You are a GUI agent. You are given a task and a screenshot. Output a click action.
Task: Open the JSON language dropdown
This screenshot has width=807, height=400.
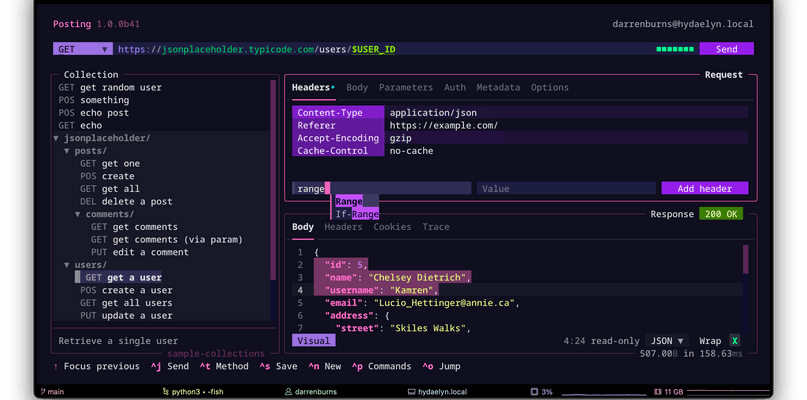tap(669, 340)
